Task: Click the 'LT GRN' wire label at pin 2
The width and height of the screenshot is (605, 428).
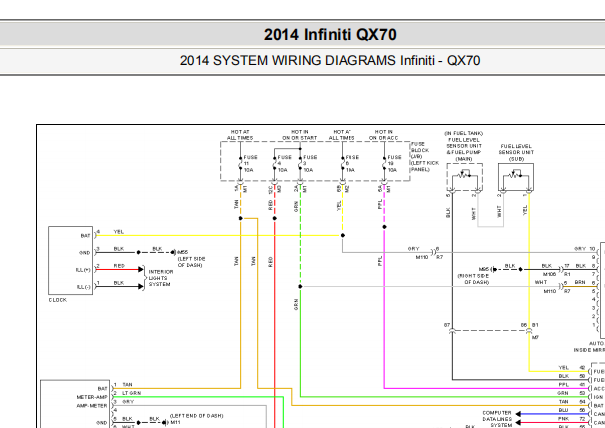Action: (x=132, y=393)
